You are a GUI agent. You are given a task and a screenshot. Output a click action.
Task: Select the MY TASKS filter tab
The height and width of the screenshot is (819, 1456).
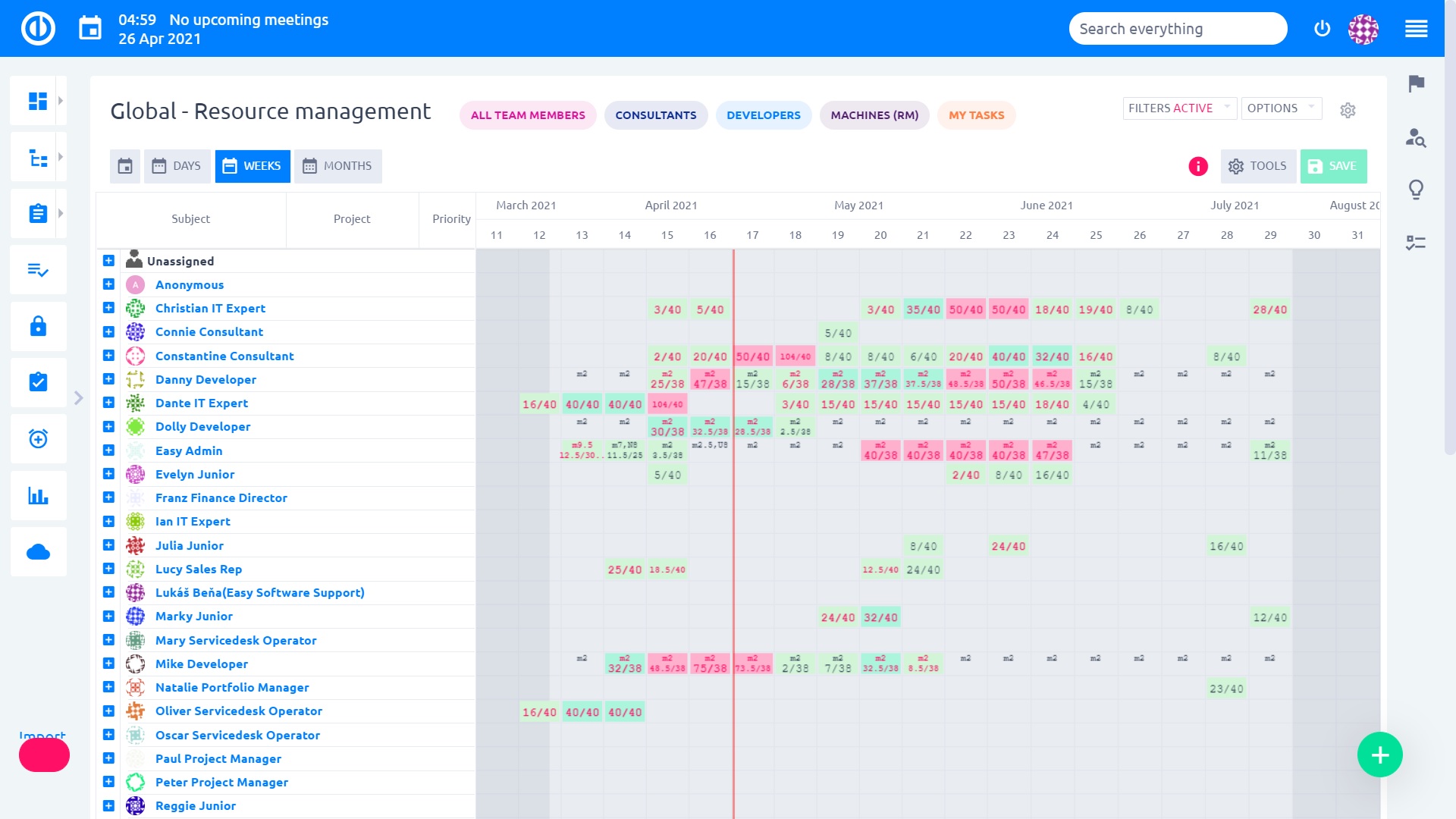[977, 115]
